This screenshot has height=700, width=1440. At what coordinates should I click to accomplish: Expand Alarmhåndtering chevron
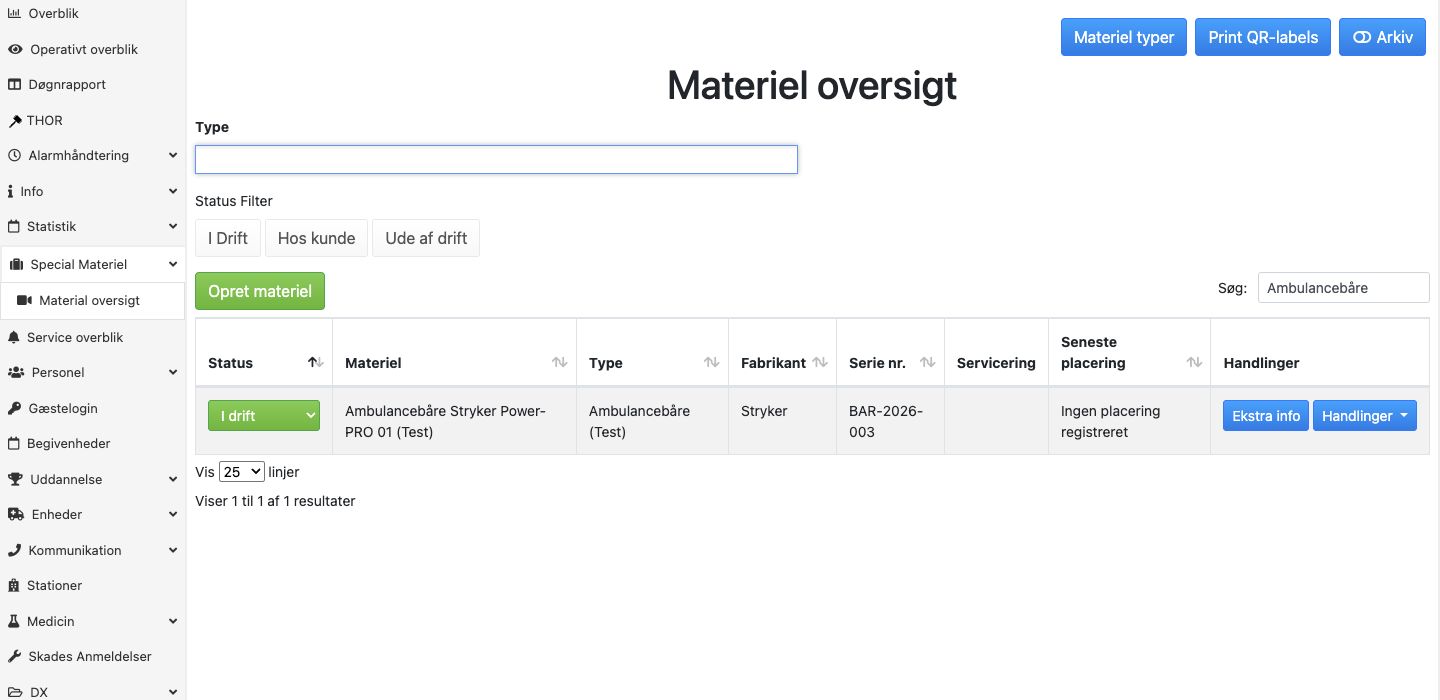tap(173, 156)
